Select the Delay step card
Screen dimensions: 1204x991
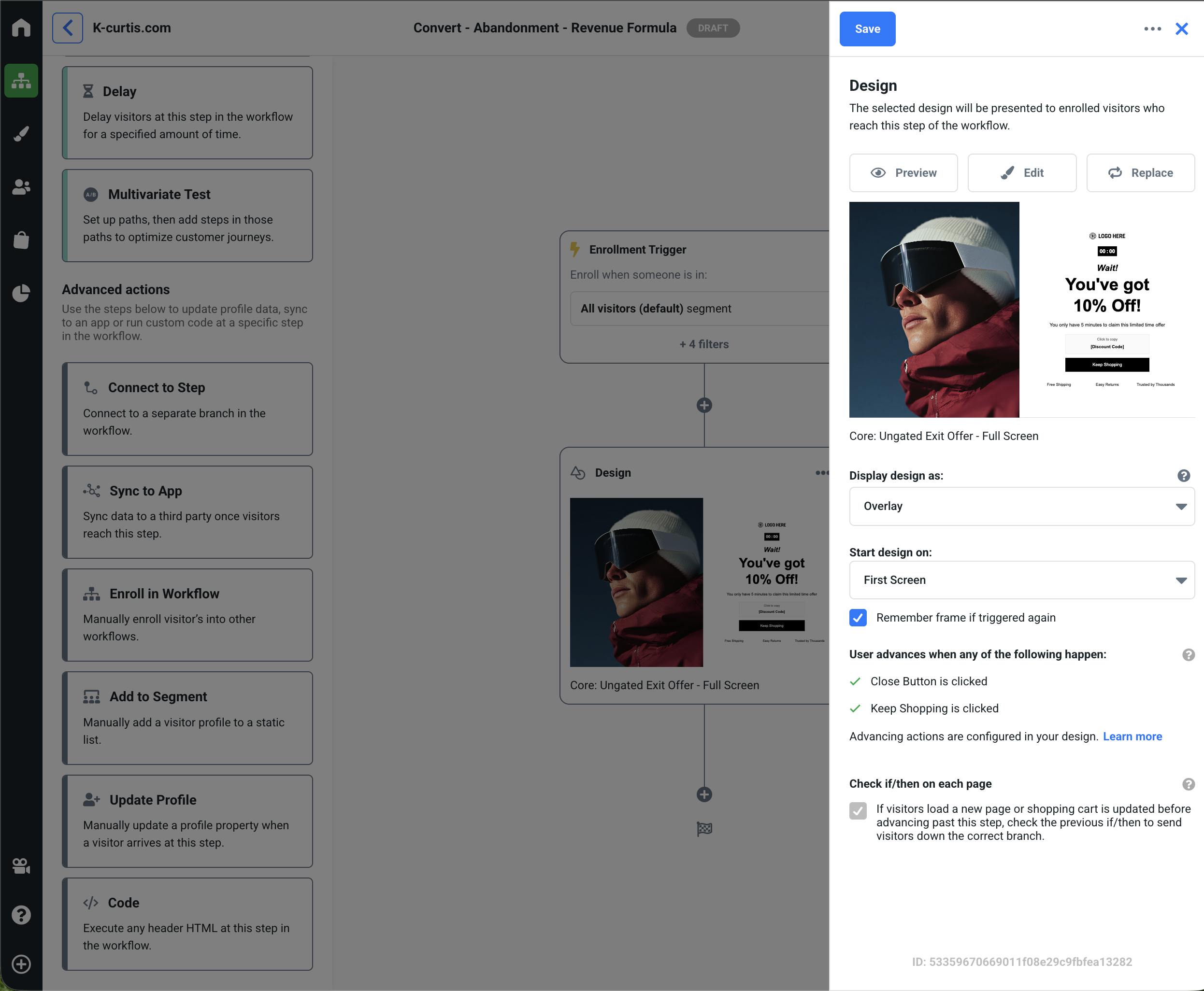point(187,113)
